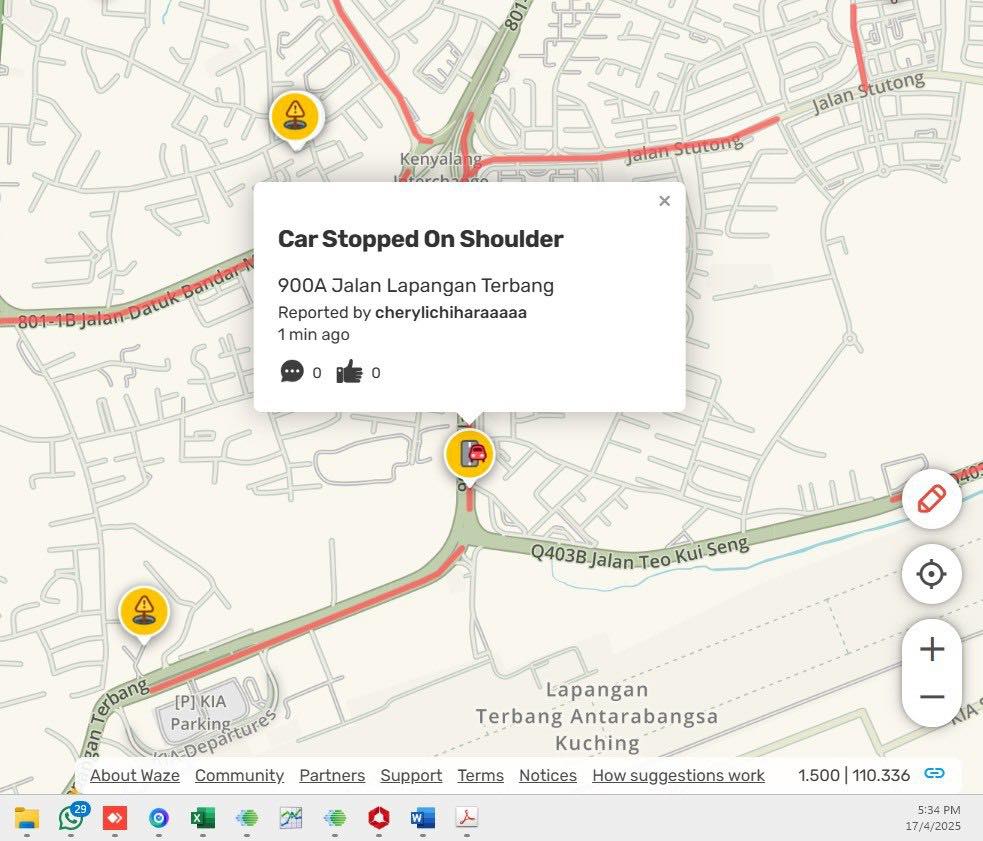This screenshot has height=841, width=983.
Task: Open Adobe Acrobat from the taskbar
Action: (x=466, y=818)
